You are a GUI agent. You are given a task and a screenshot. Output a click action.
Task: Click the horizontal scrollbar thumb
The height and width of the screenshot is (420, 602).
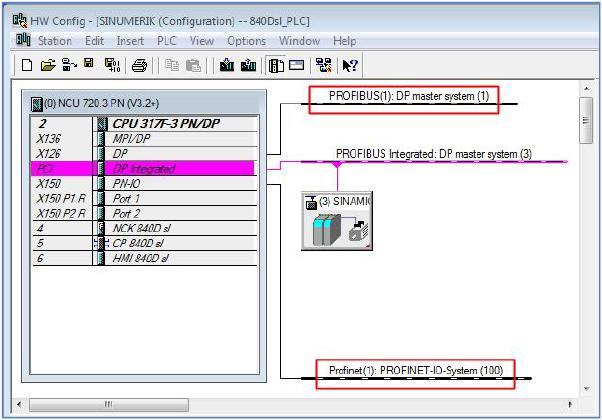109,405
